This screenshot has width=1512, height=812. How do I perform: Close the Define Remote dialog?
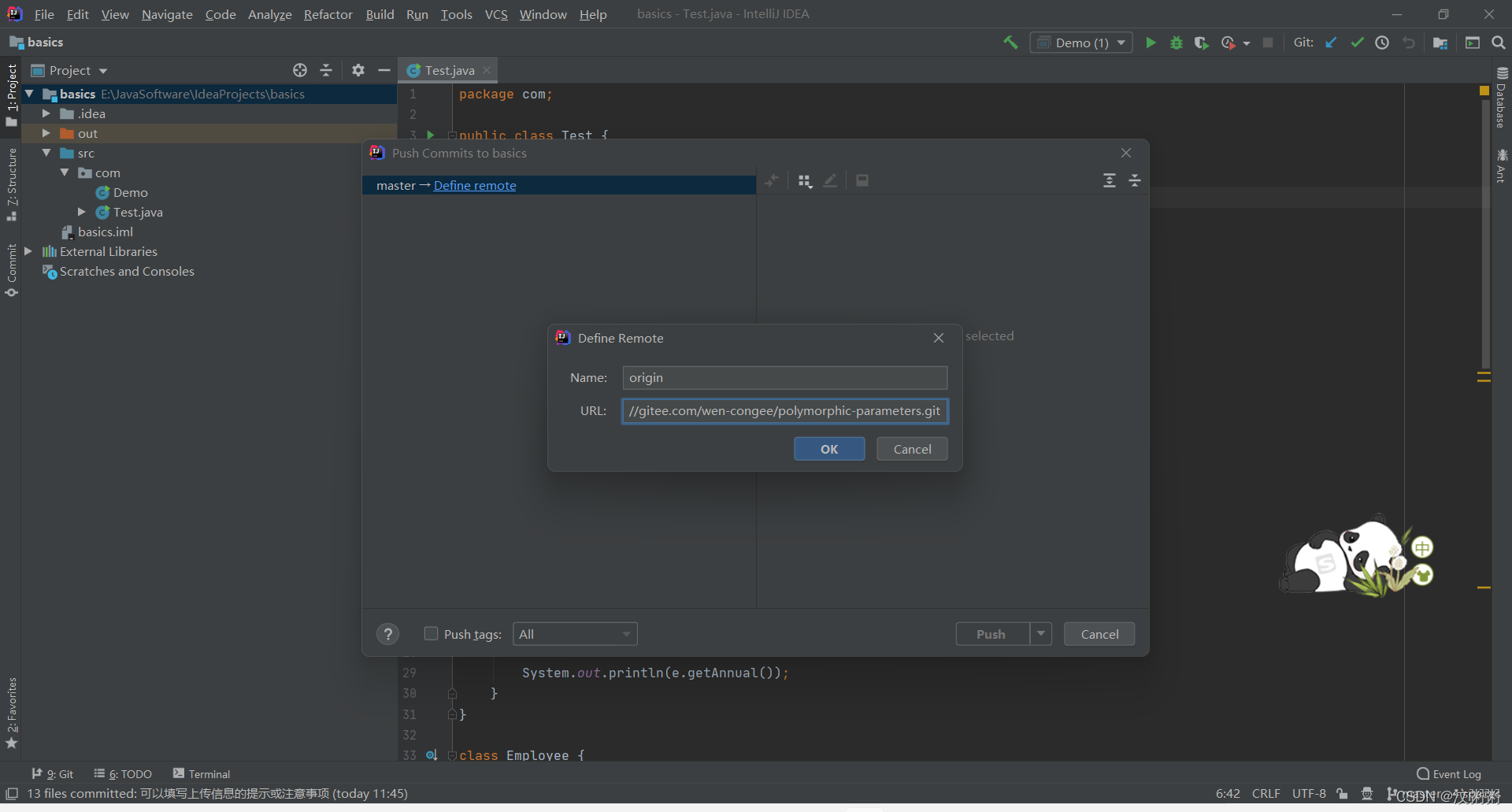(939, 338)
